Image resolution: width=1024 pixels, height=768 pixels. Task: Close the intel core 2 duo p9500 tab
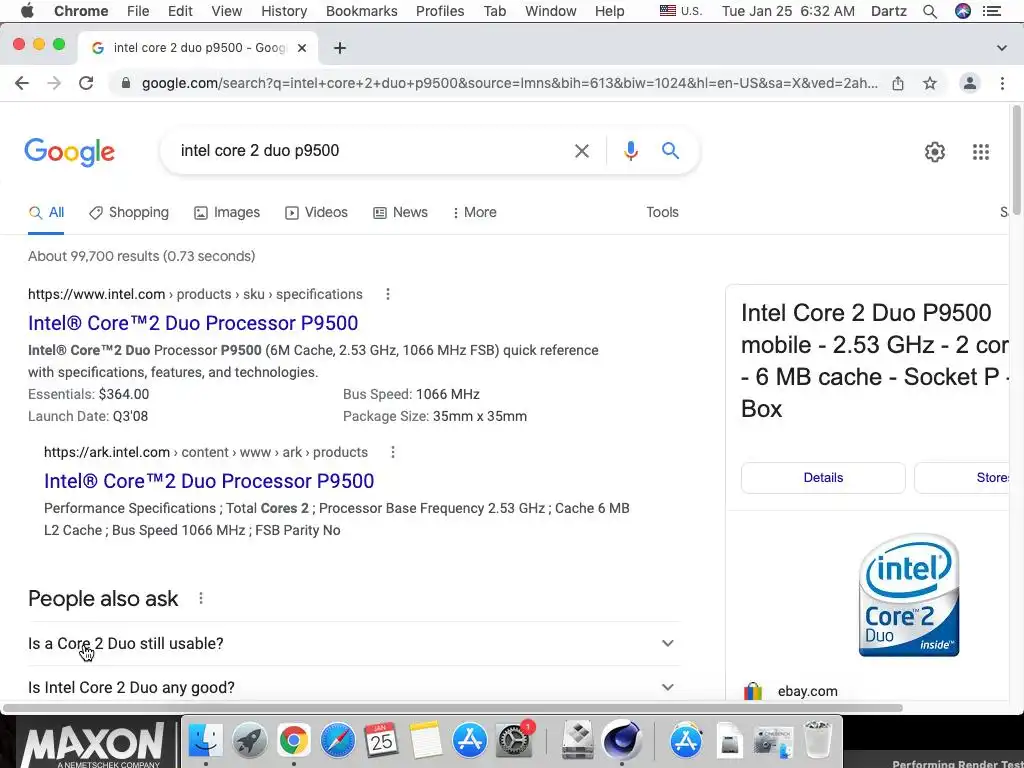[302, 48]
